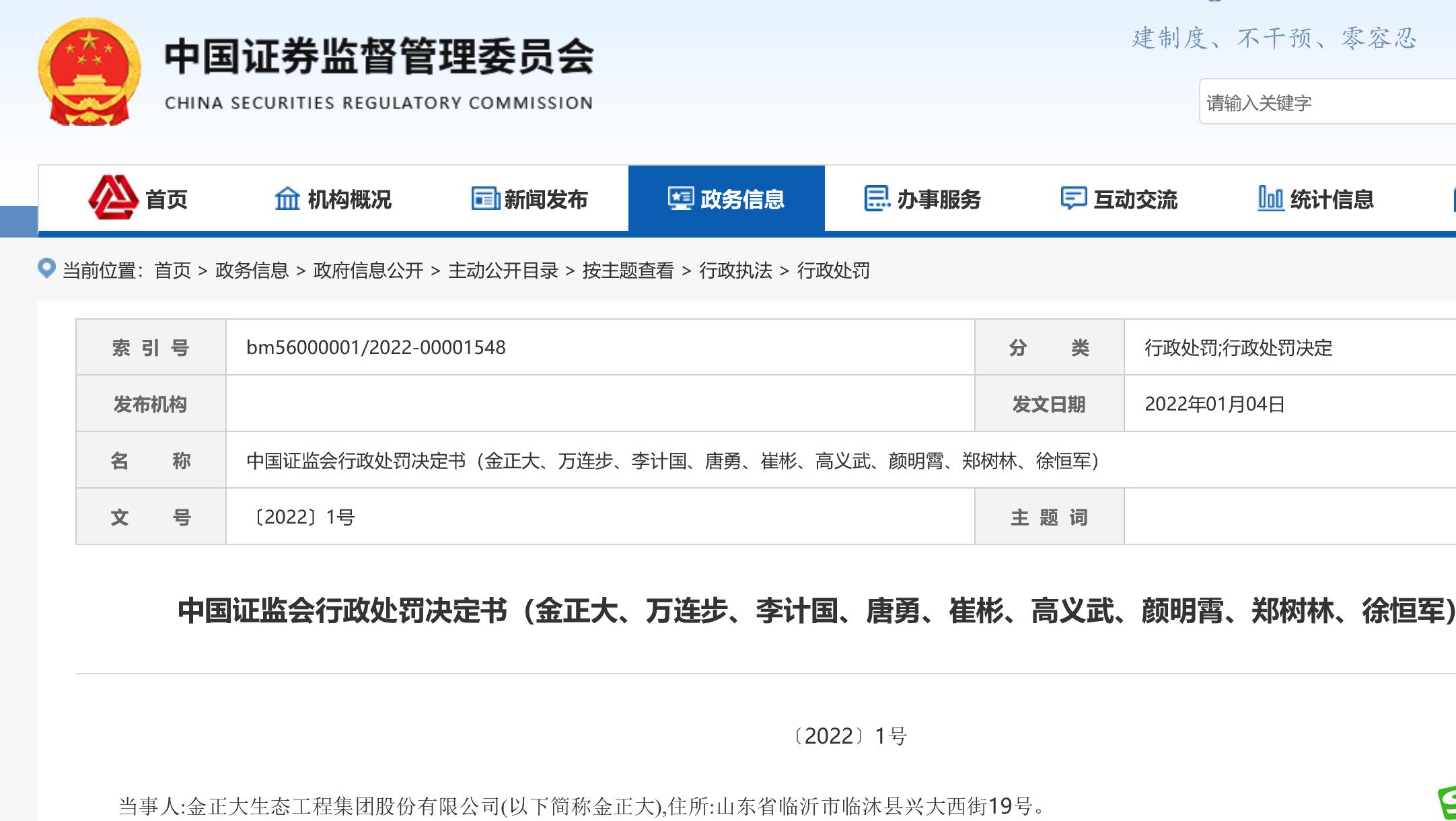Open the 首页 navigation tab

tap(137, 199)
